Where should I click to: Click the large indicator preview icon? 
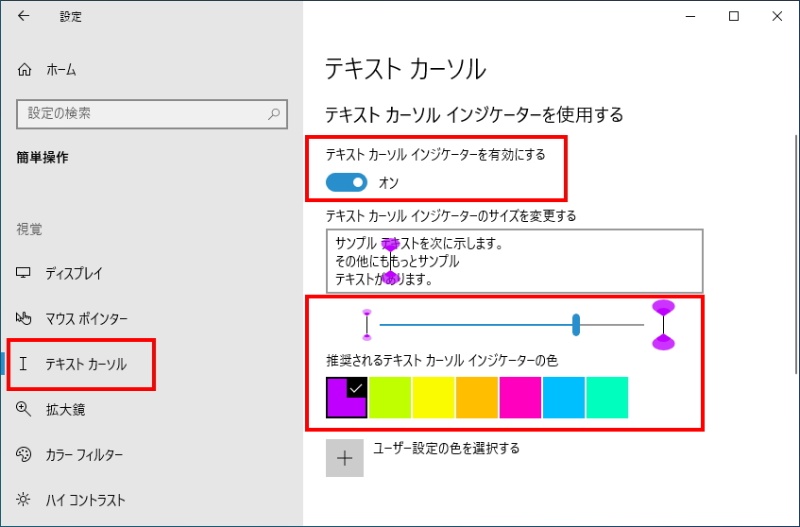coord(663,325)
